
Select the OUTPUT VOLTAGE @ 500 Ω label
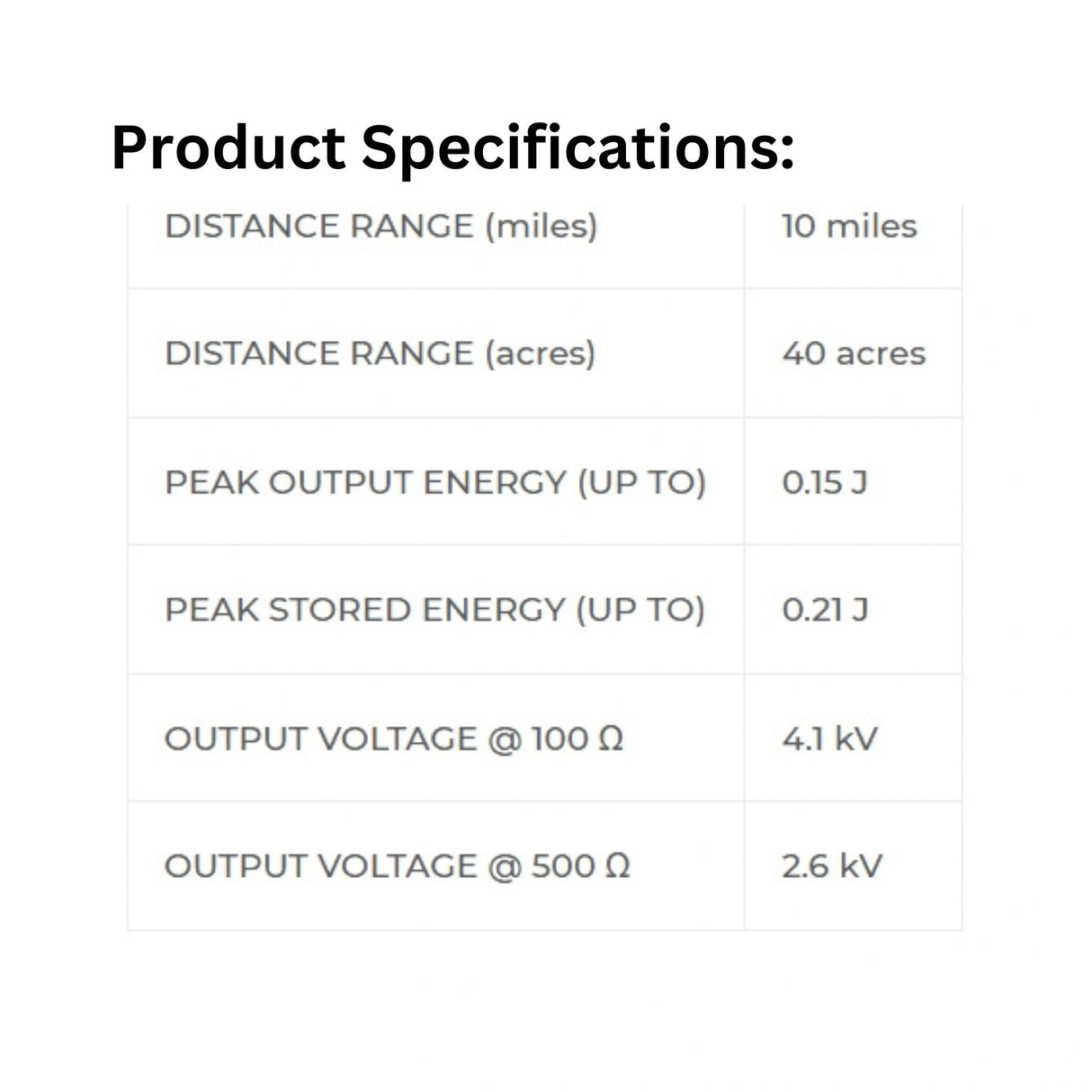point(397,866)
